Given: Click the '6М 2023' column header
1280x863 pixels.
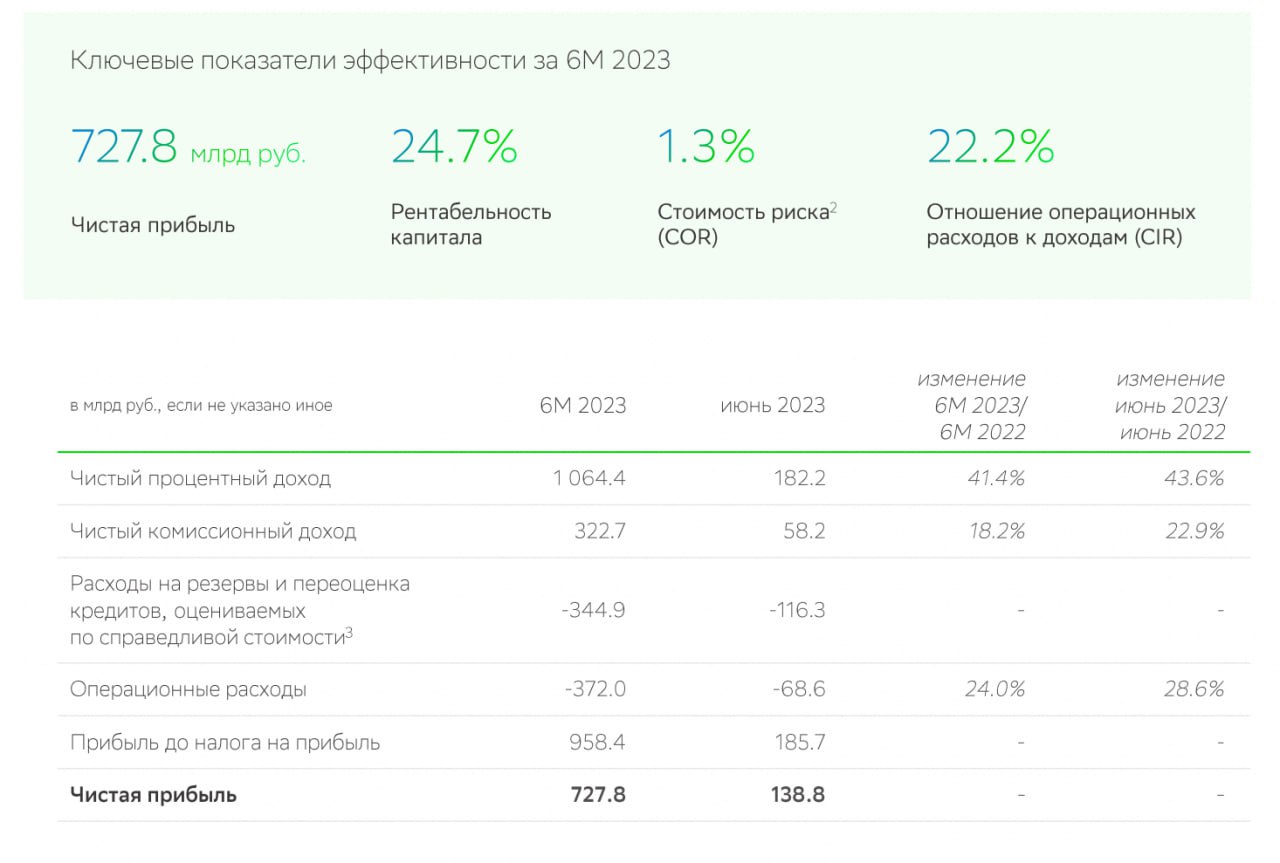Looking at the screenshot, I should tap(583, 405).
